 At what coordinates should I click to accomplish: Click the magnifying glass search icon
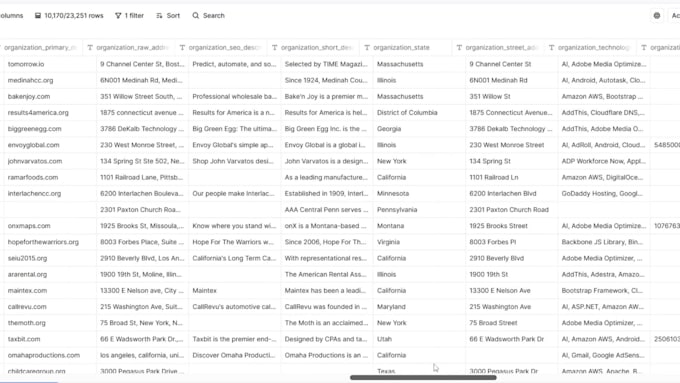tap(196, 16)
